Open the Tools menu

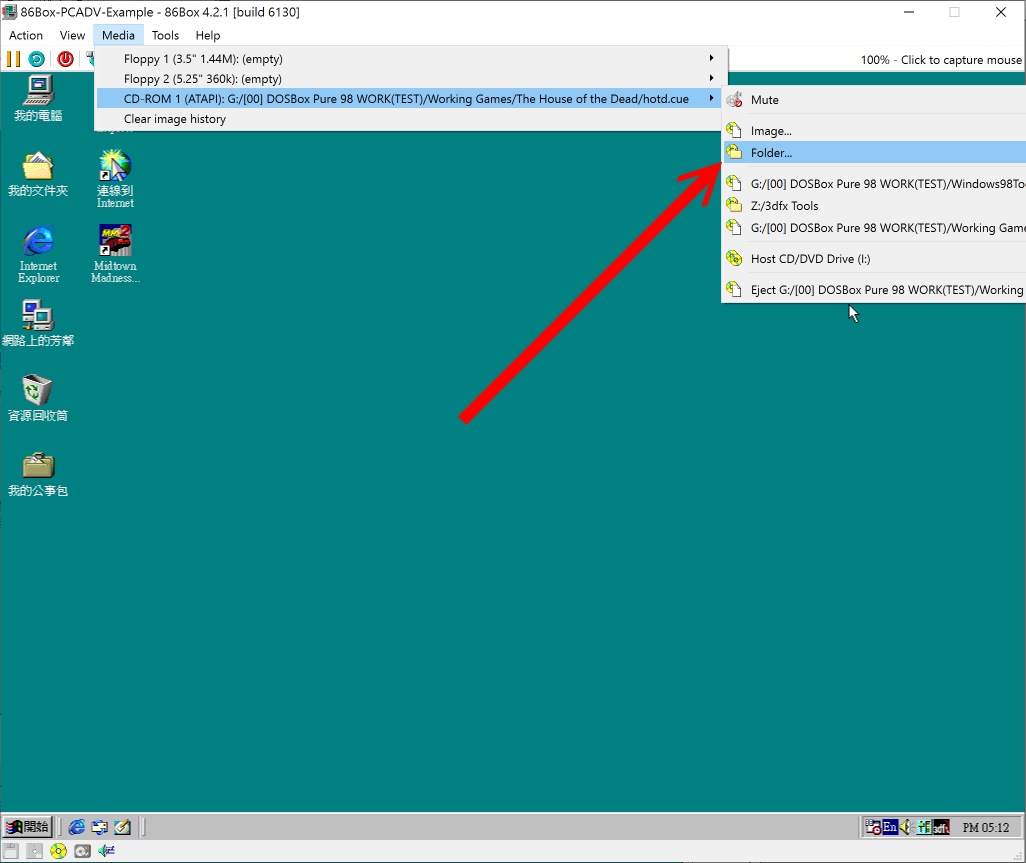point(165,35)
